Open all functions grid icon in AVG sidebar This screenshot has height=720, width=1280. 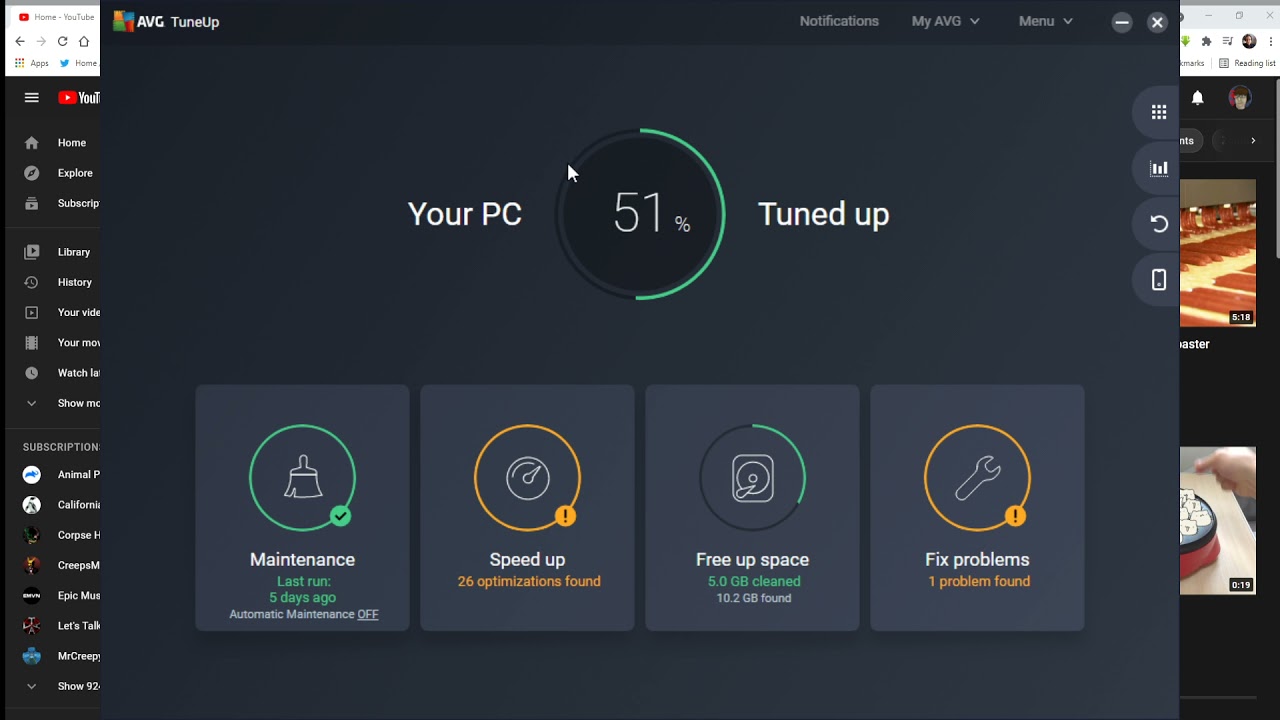(1159, 112)
